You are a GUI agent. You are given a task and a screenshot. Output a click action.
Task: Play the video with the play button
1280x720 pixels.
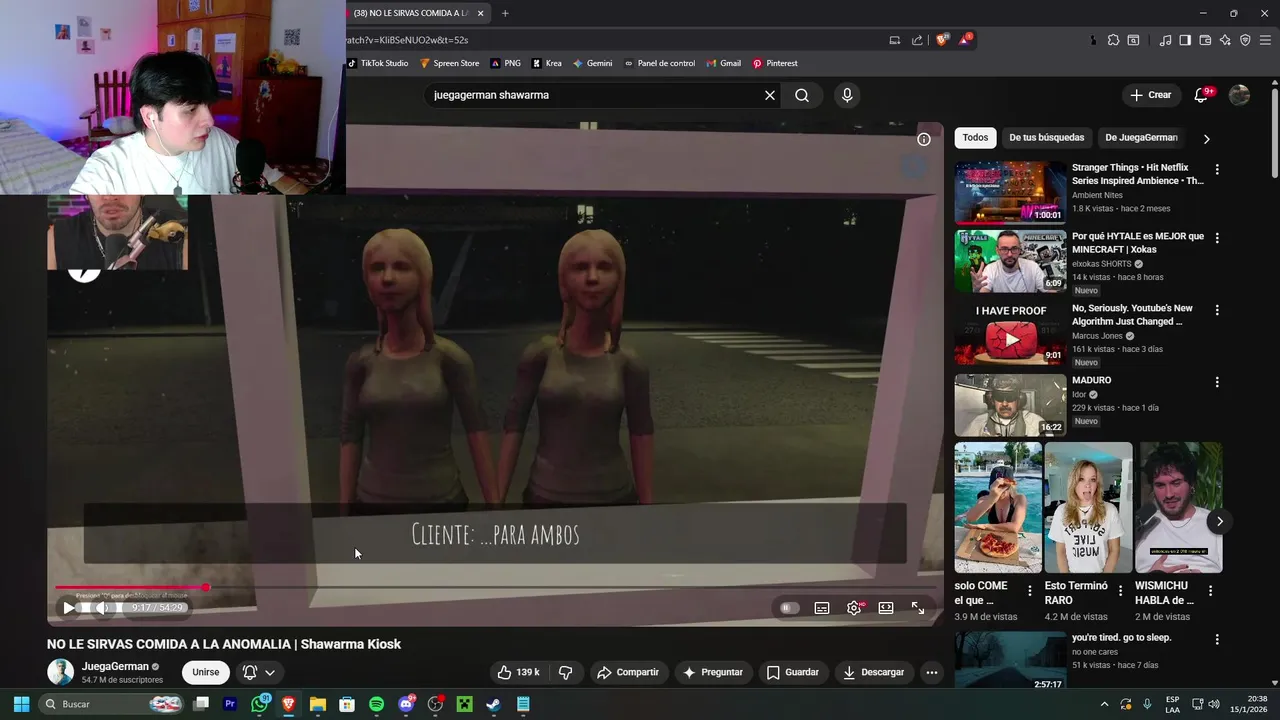[68, 607]
